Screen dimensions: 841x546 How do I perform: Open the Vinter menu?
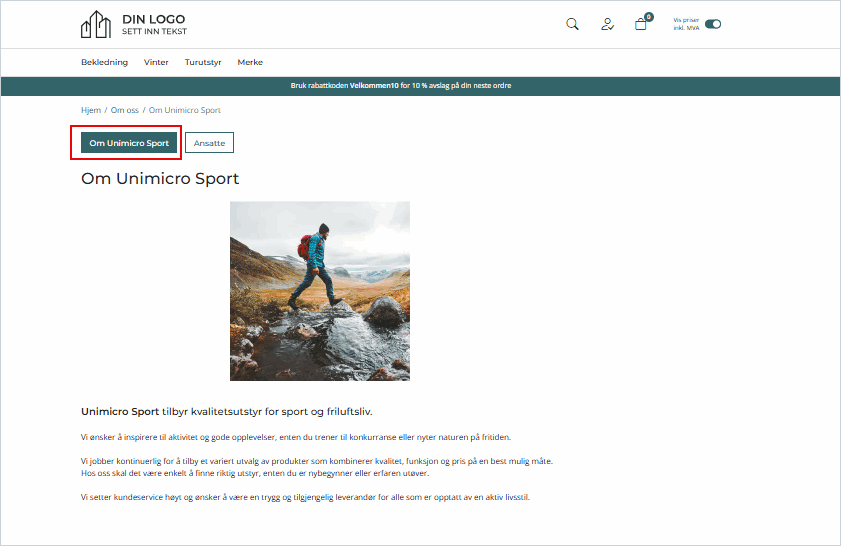tap(156, 62)
